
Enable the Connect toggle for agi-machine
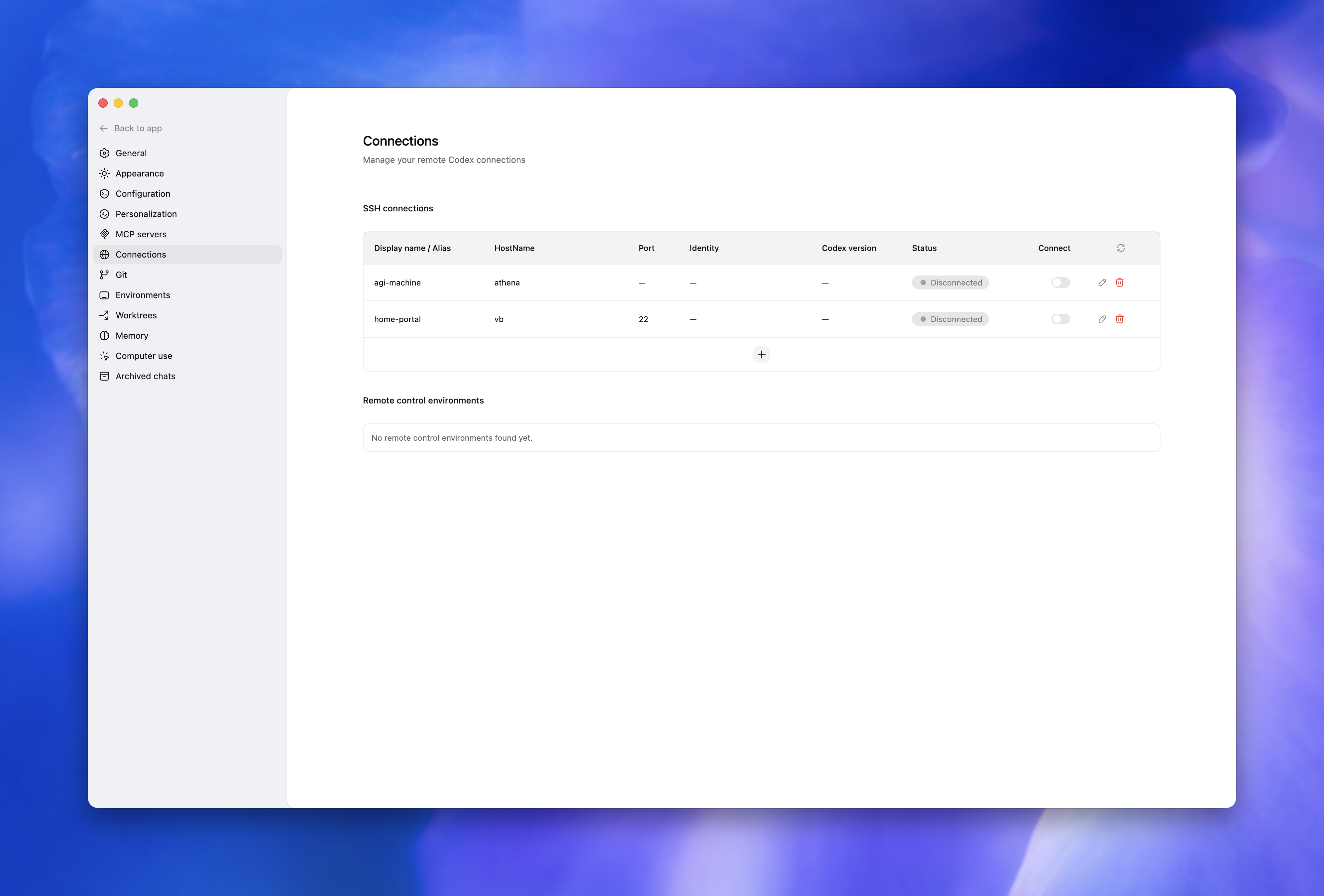[x=1060, y=282]
